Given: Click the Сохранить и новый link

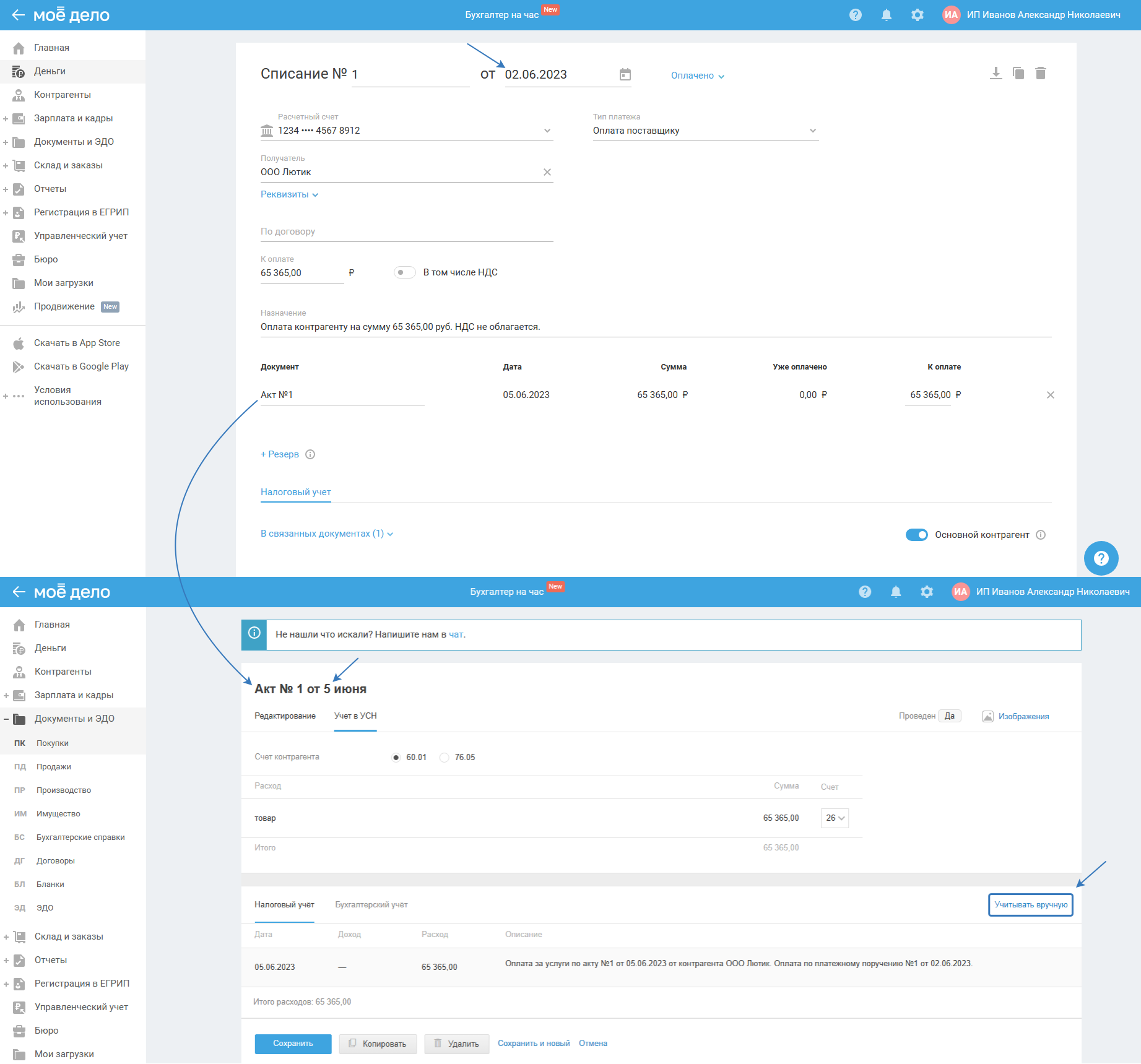Looking at the screenshot, I should [534, 1044].
